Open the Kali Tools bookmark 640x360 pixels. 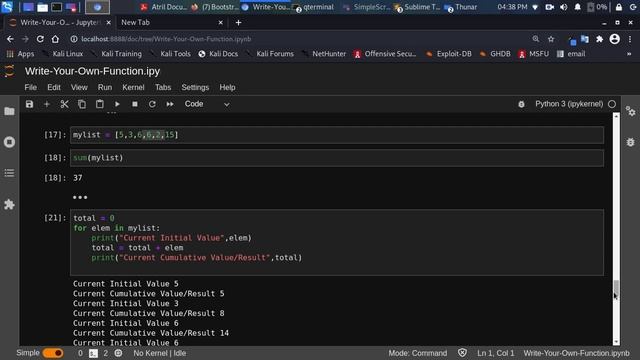click(170, 54)
